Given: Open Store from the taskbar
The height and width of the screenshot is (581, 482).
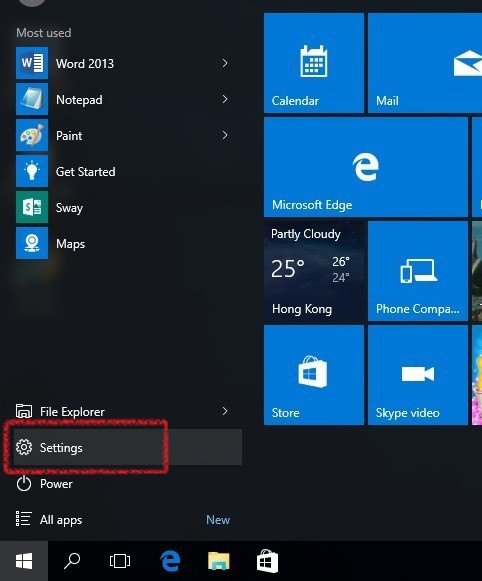Looking at the screenshot, I should (x=267, y=561).
